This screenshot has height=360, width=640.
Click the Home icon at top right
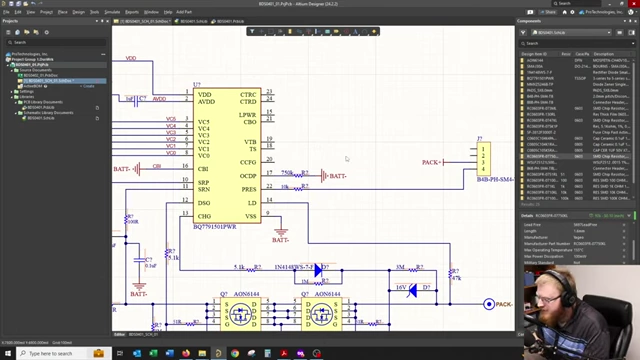coord(564,12)
